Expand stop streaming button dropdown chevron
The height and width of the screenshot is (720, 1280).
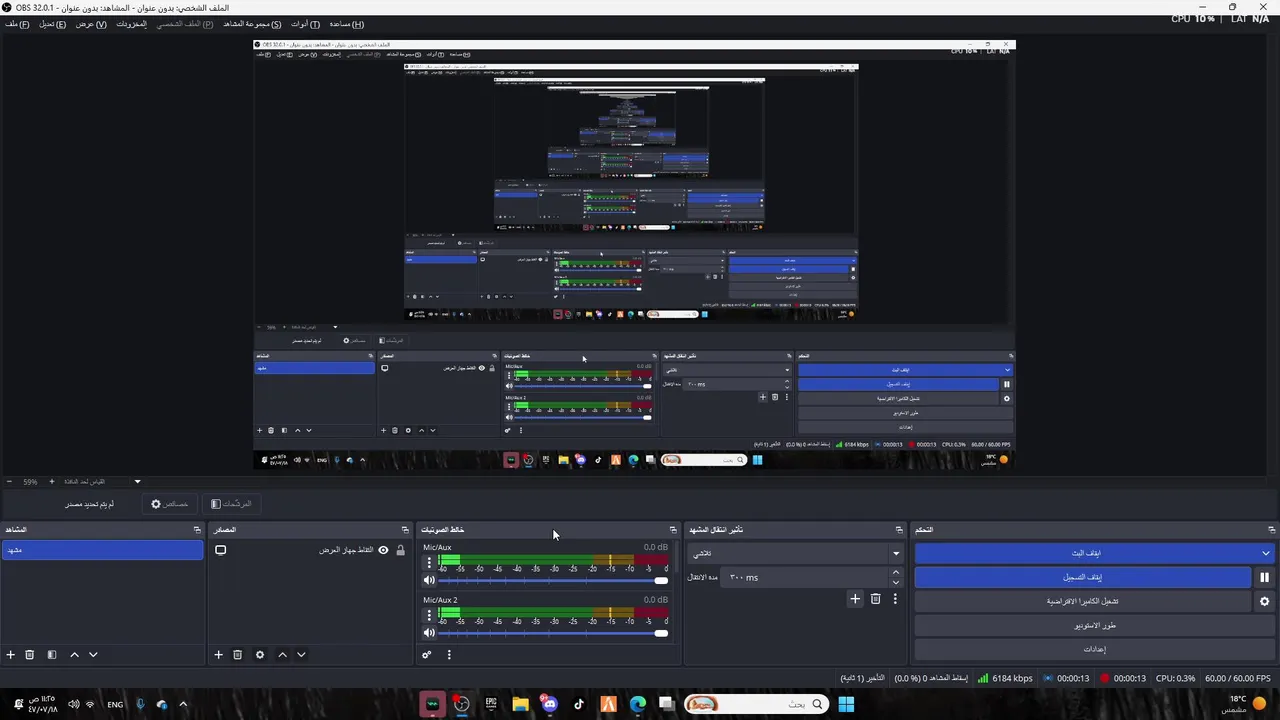tap(1265, 553)
